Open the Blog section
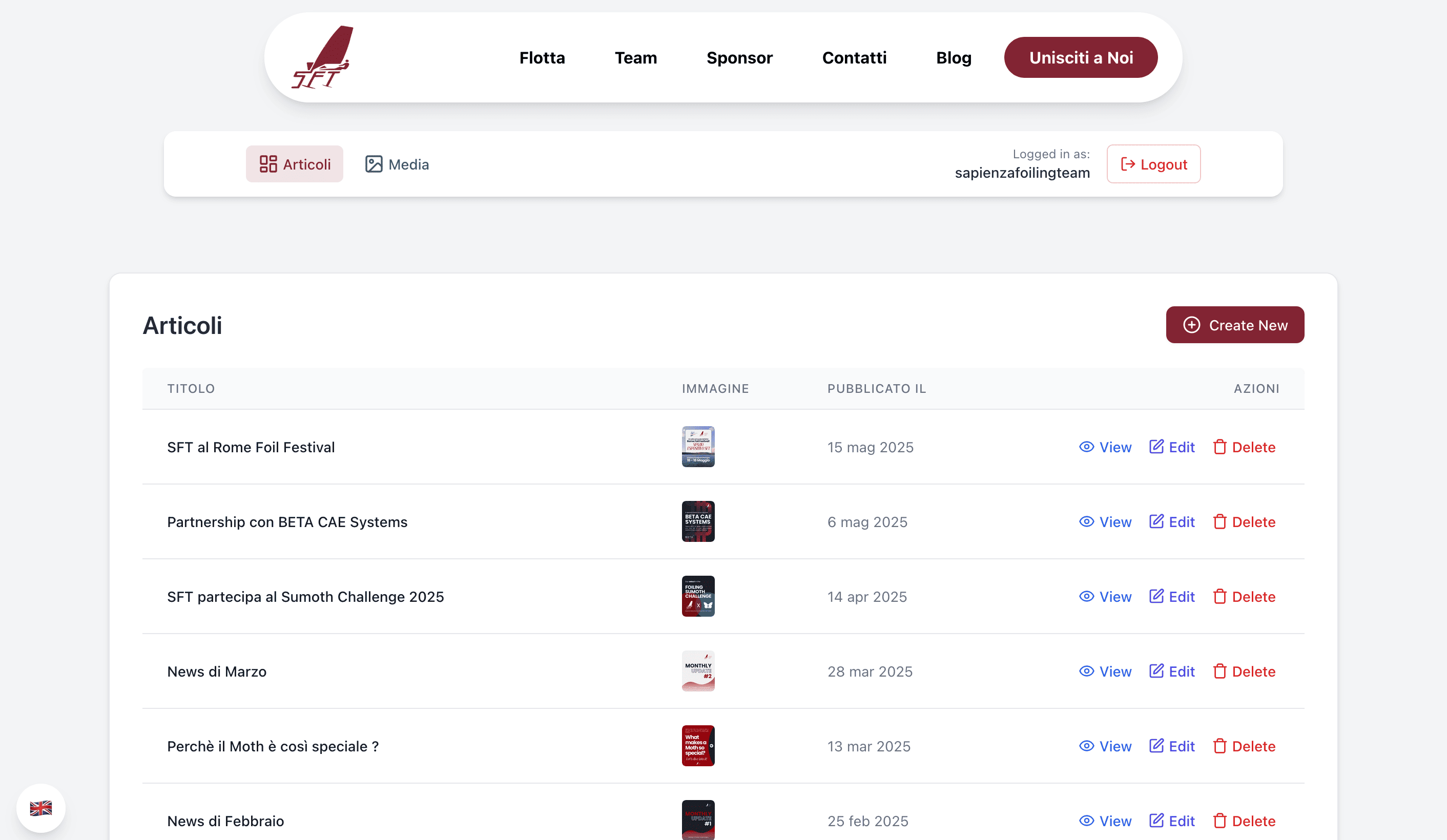Image resolution: width=1447 pixels, height=840 pixels. (954, 57)
